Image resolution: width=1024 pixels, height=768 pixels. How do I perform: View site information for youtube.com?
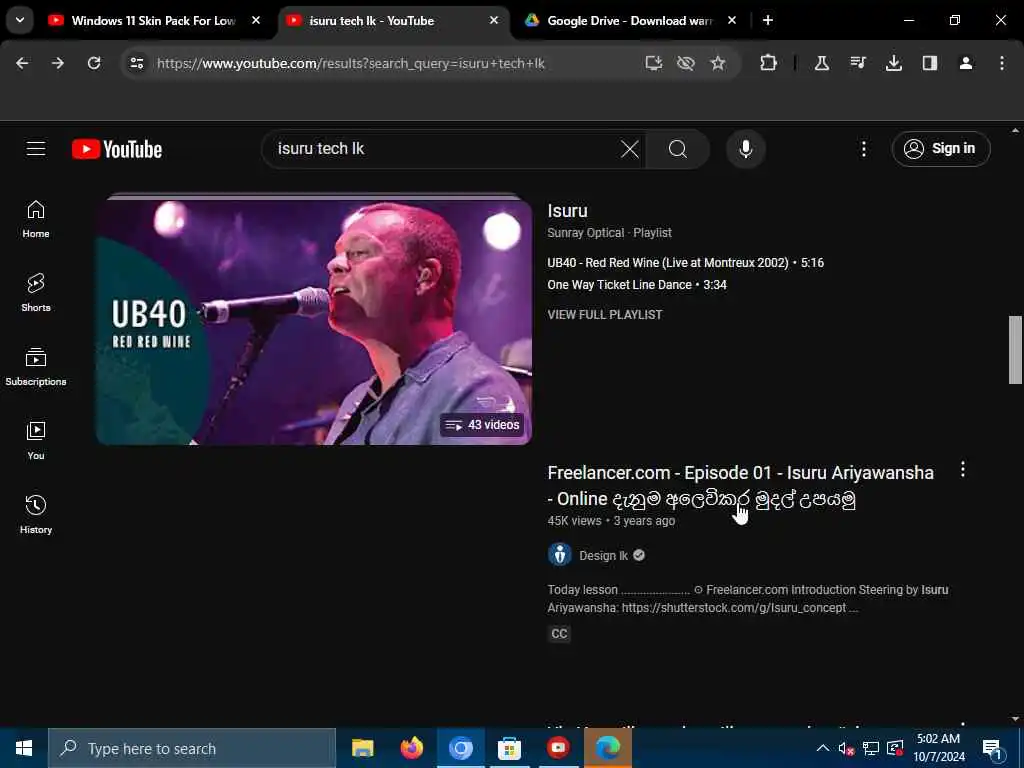point(136,63)
